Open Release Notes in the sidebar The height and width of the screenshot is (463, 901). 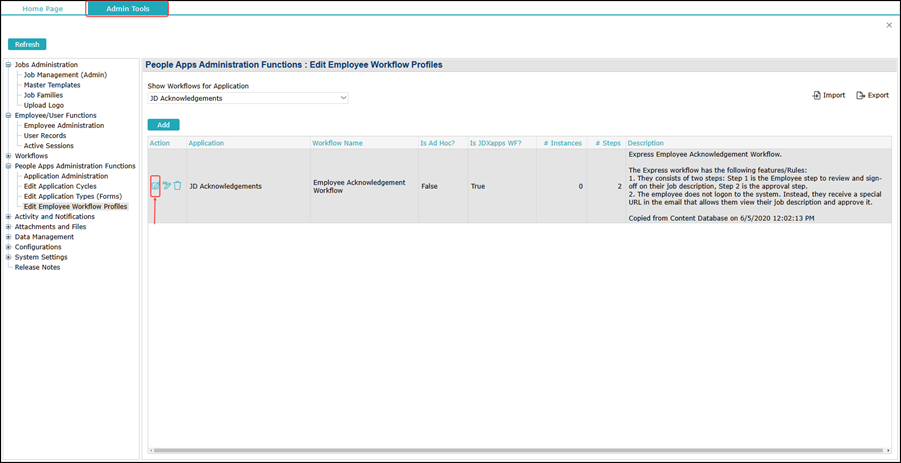coord(37,267)
